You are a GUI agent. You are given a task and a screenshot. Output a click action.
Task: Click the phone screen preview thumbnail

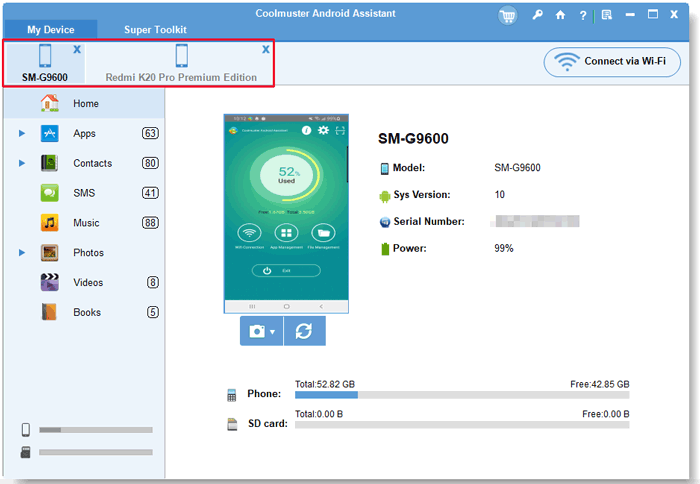click(x=286, y=214)
